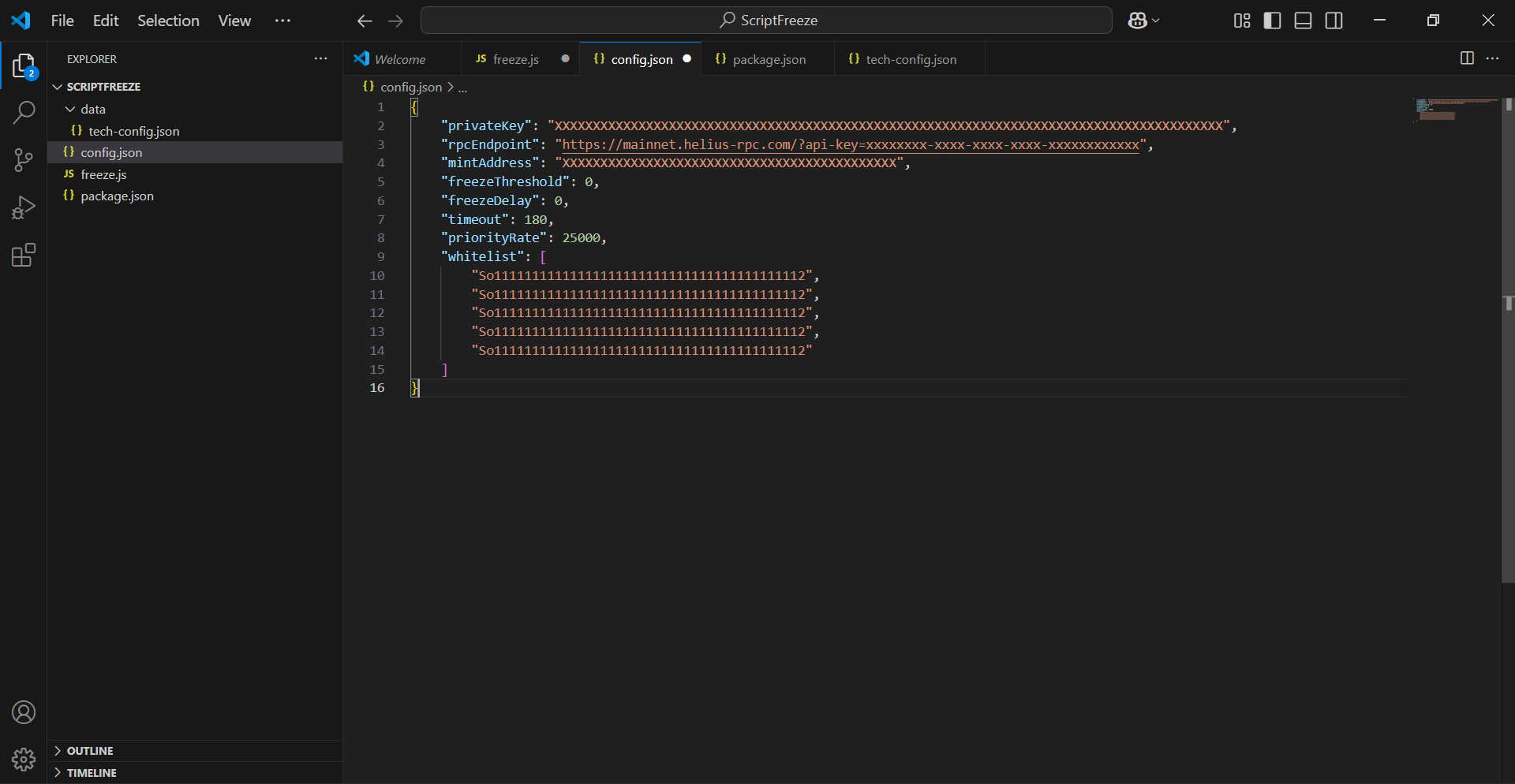Click the closing bracket on line 15
The width and height of the screenshot is (1515, 784).
click(445, 369)
